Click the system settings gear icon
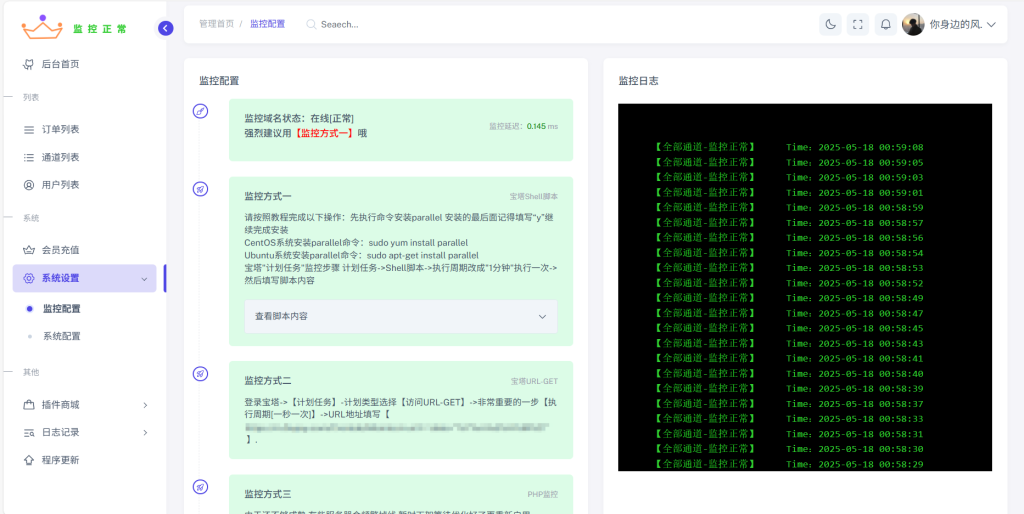This screenshot has width=1024, height=514. (x=29, y=278)
